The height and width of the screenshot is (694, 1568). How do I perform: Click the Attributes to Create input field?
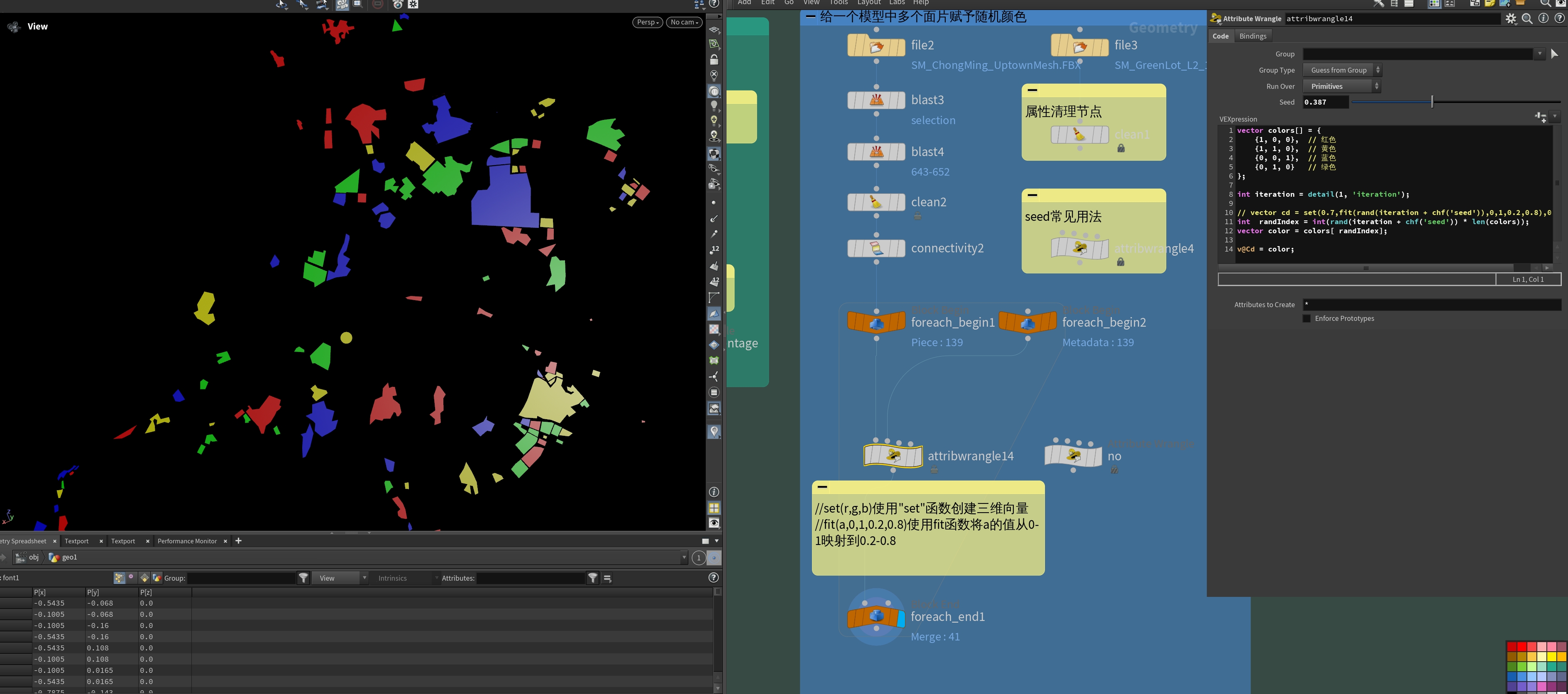click(x=1431, y=304)
